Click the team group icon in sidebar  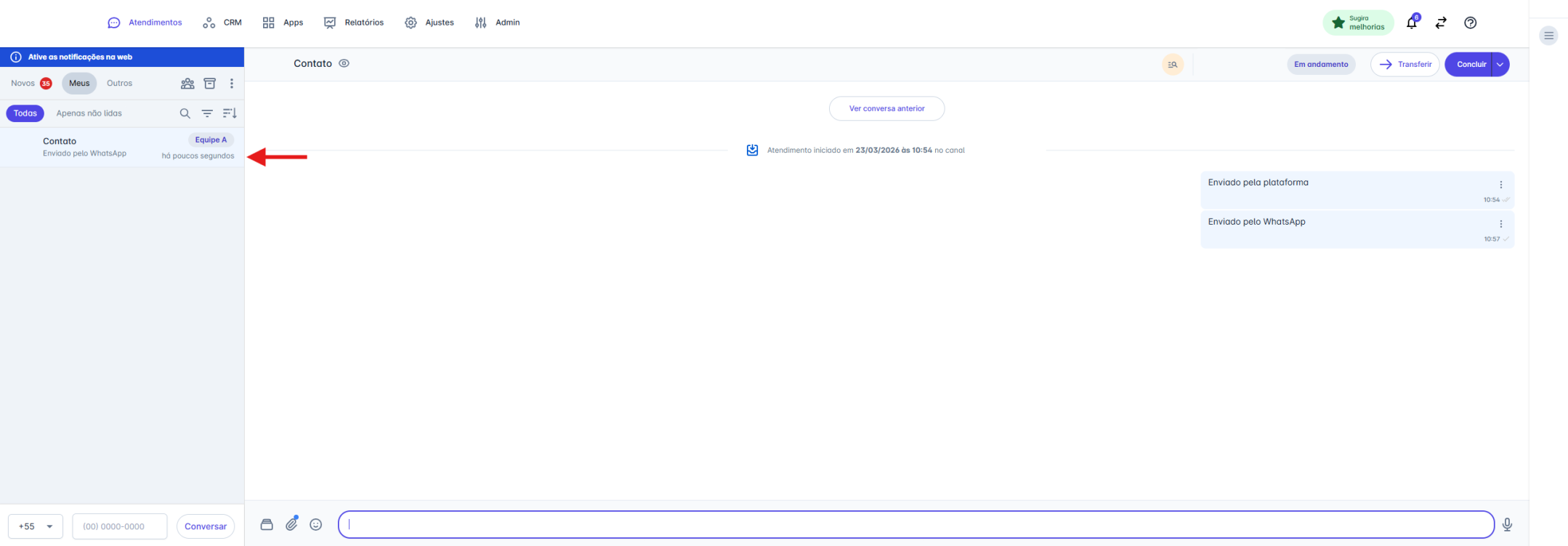point(187,84)
